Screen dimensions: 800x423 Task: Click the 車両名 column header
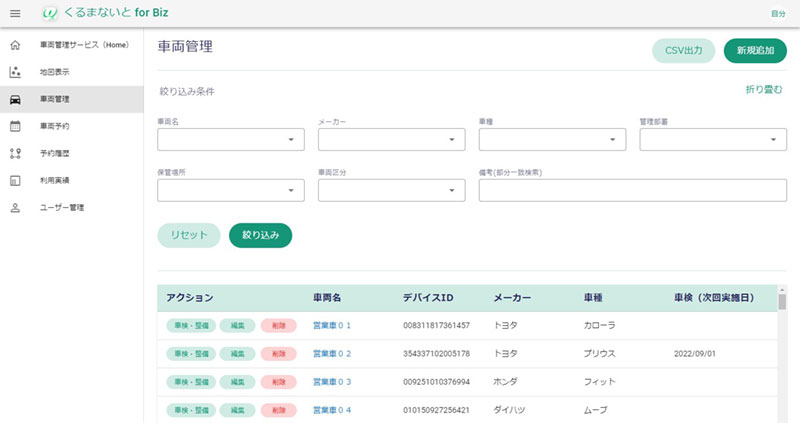pyautogui.click(x=327, y=297)
